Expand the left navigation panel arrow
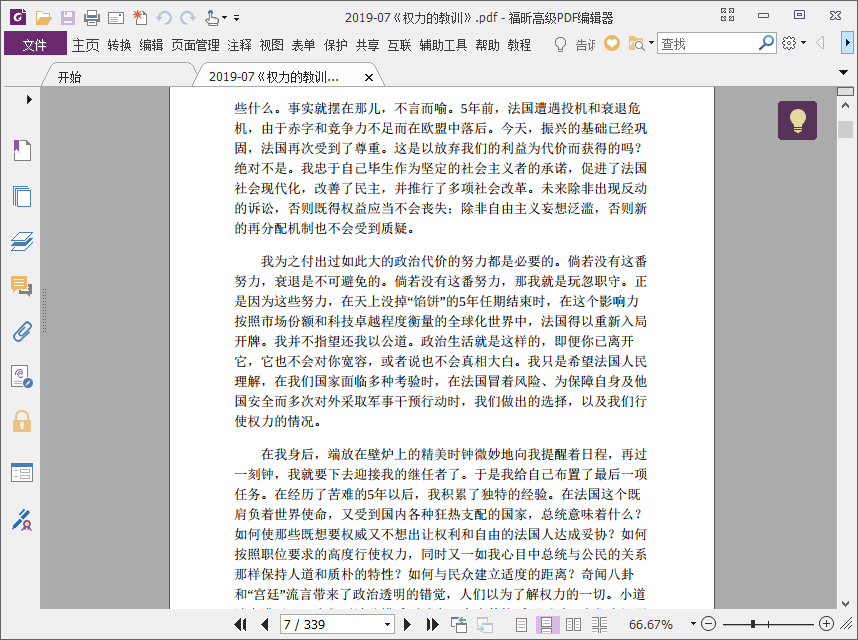 tap(29, 100)
